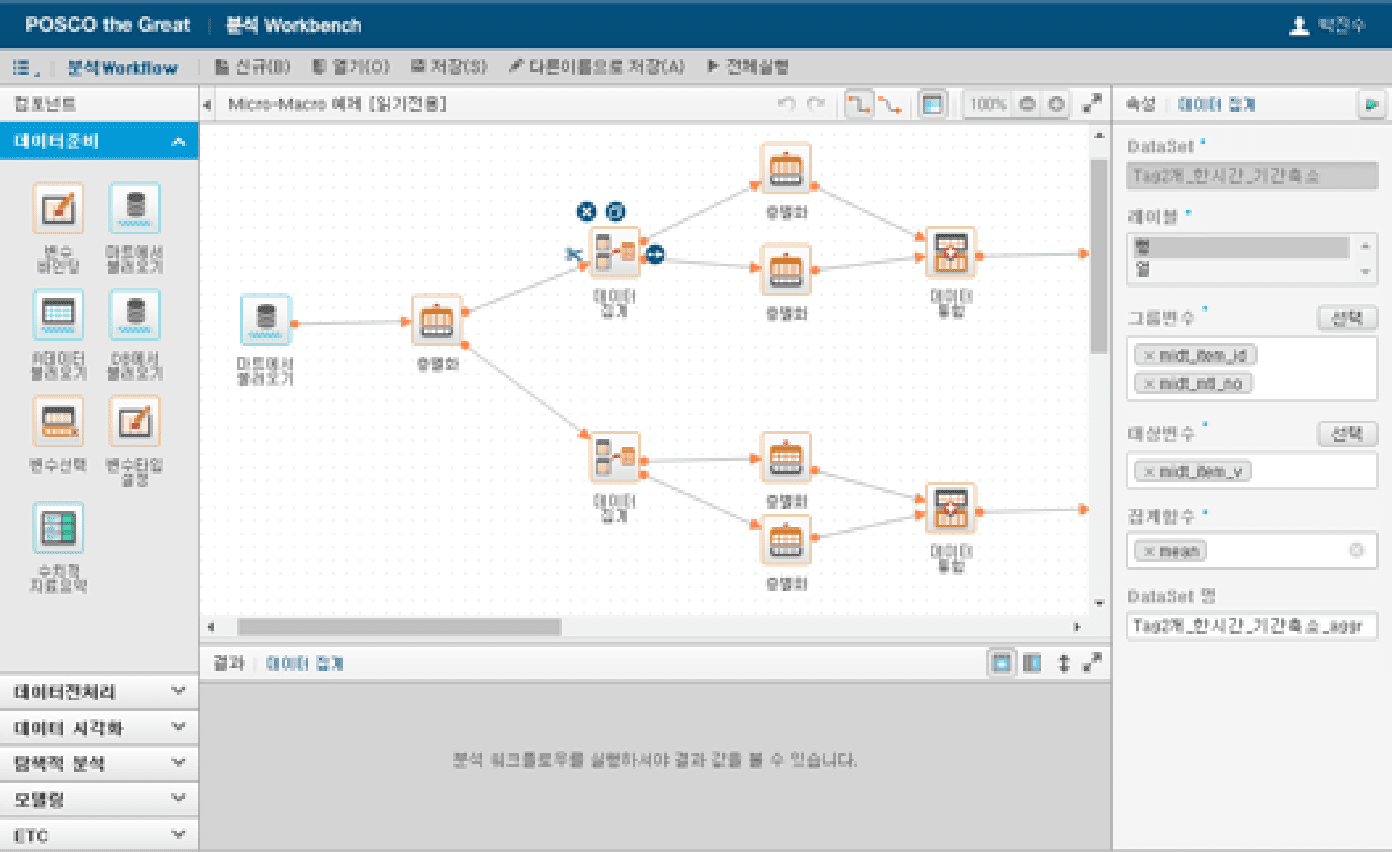Click the DataSet 명 input field
The width and height of the screenshot is (1392, 852).
[1251, 626]
